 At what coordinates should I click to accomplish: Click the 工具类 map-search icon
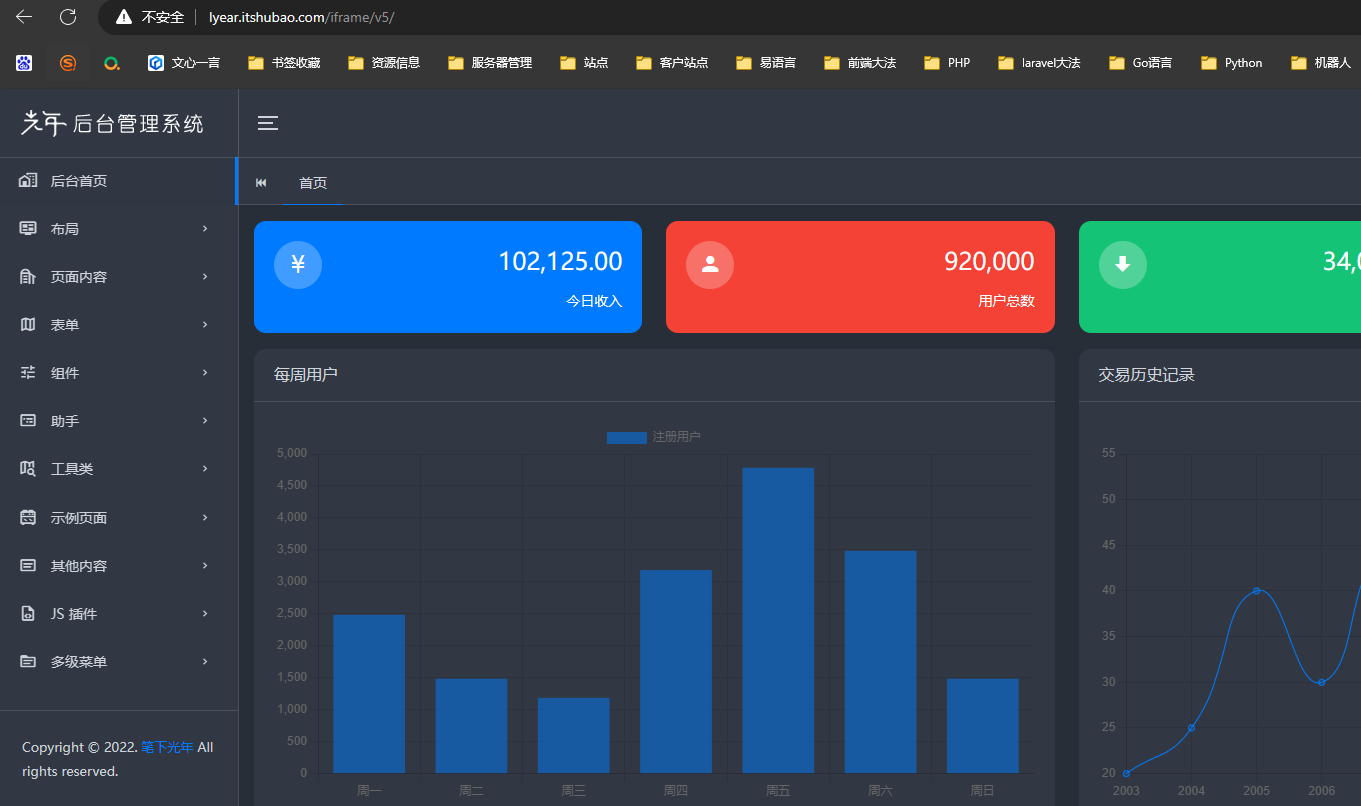[x=28, y=468]
